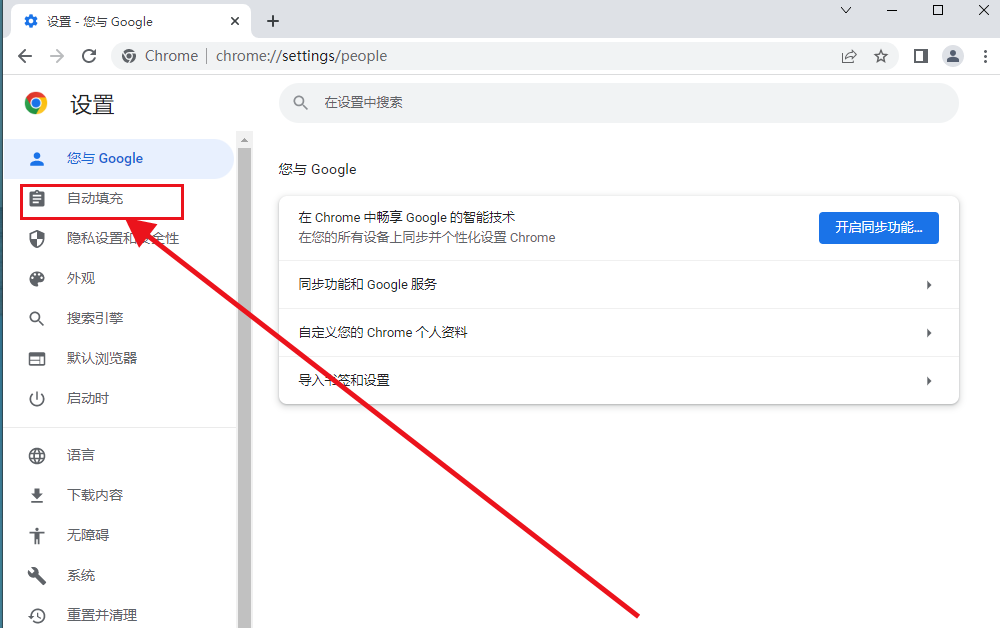Click the download icon for 下载内容
1000x628 pixels.
coord(37,495)
